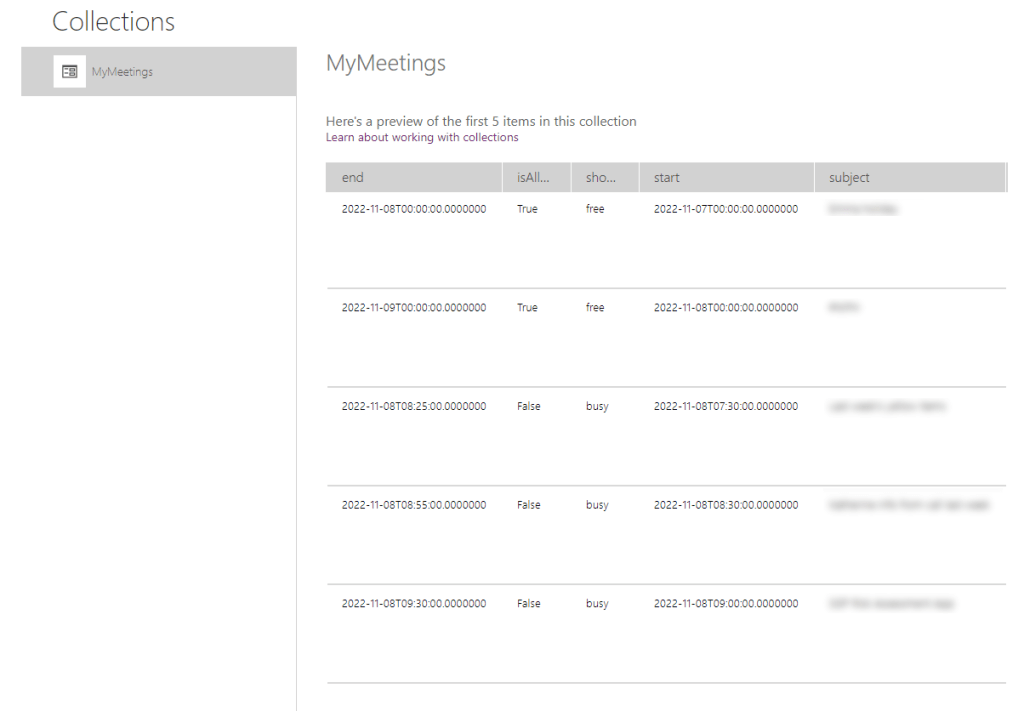This screenshot has width=1024, height=711.
Task: Click the 'False' value in the third row
Action: [x=528, y=406]
